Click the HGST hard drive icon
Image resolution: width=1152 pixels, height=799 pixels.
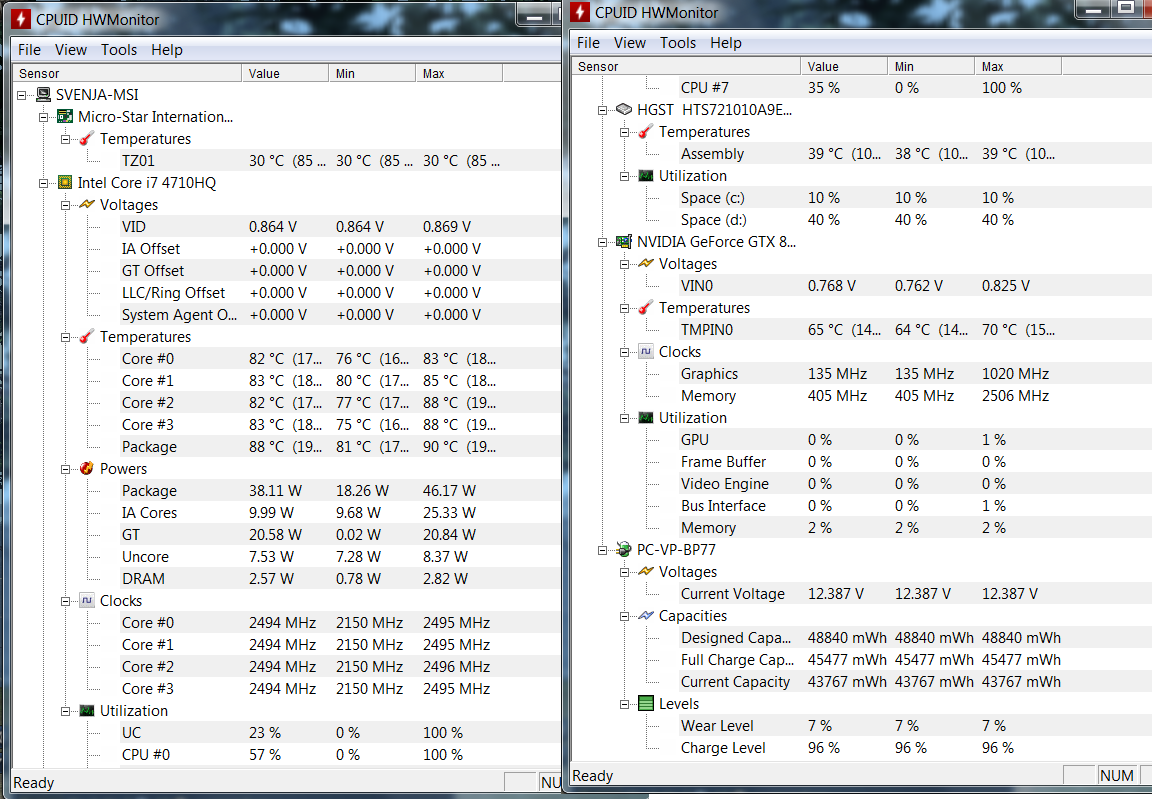624,109
